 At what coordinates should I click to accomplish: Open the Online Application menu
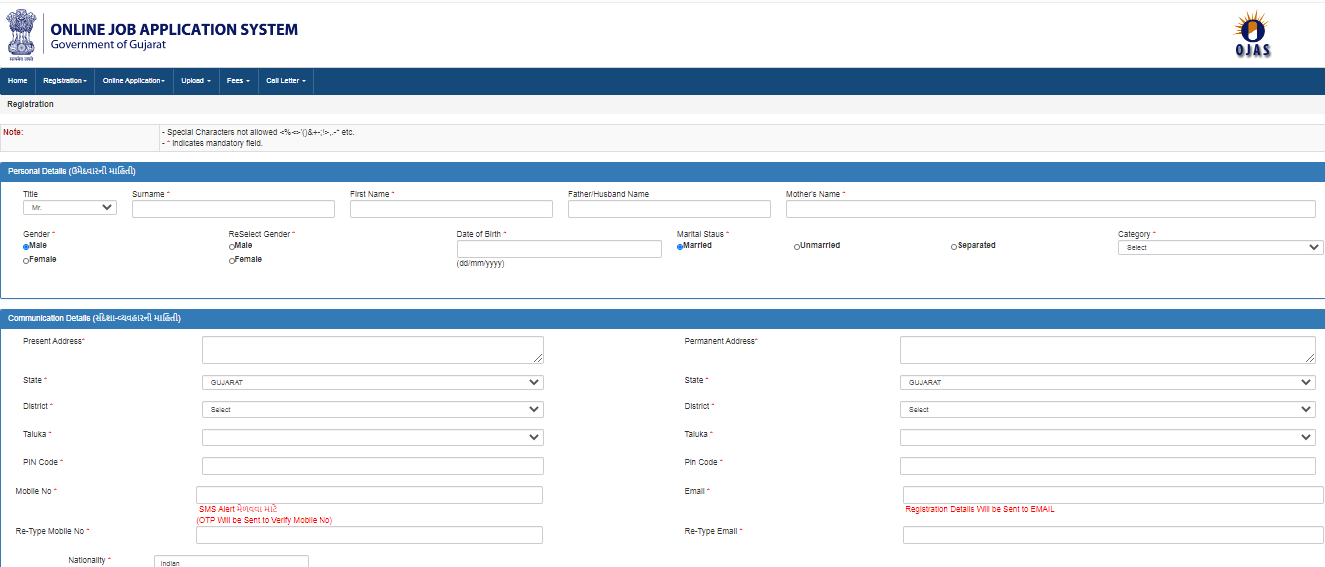pos(134,80)
